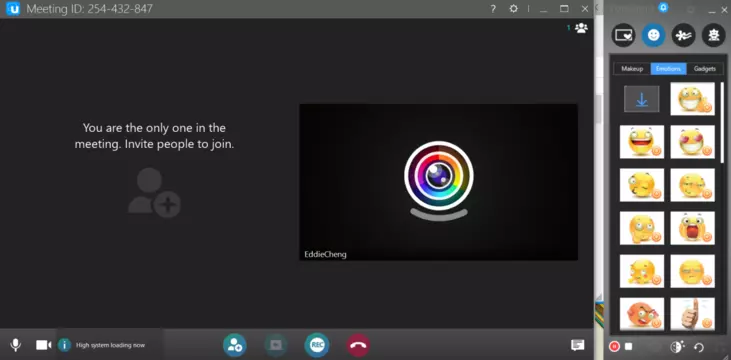
Task: Select the Meeting ID 254-432-847 text
Action: pos(90,9)
